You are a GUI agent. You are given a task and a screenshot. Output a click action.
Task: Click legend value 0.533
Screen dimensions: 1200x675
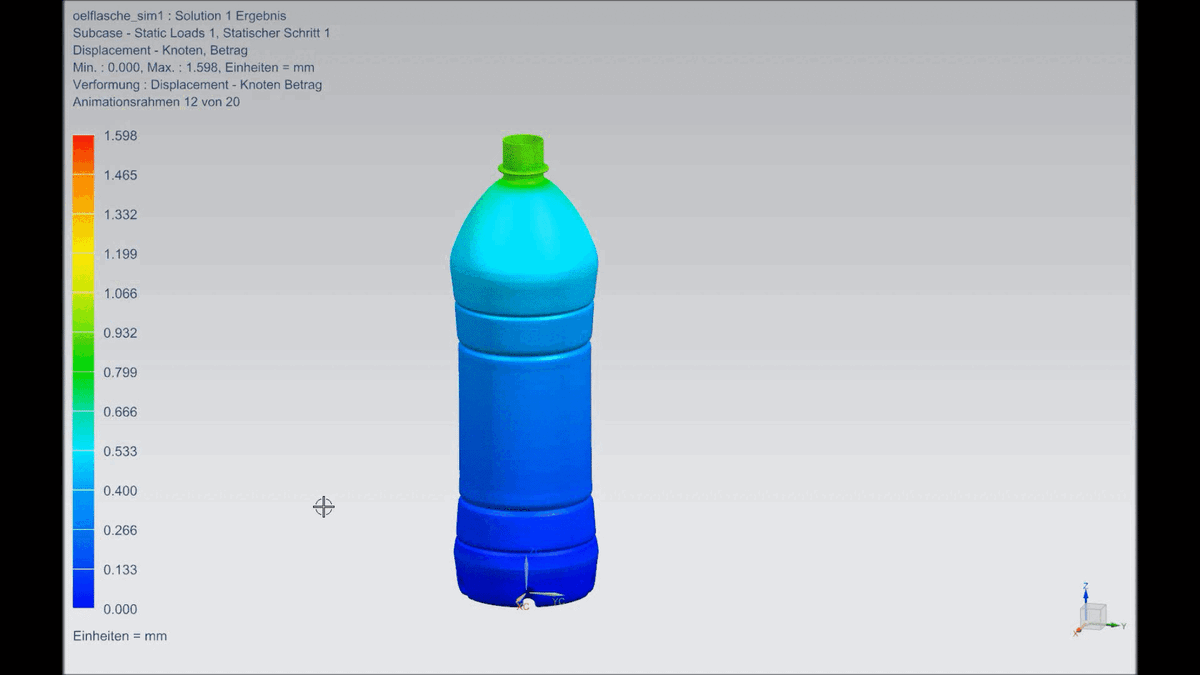click(121, 452)
